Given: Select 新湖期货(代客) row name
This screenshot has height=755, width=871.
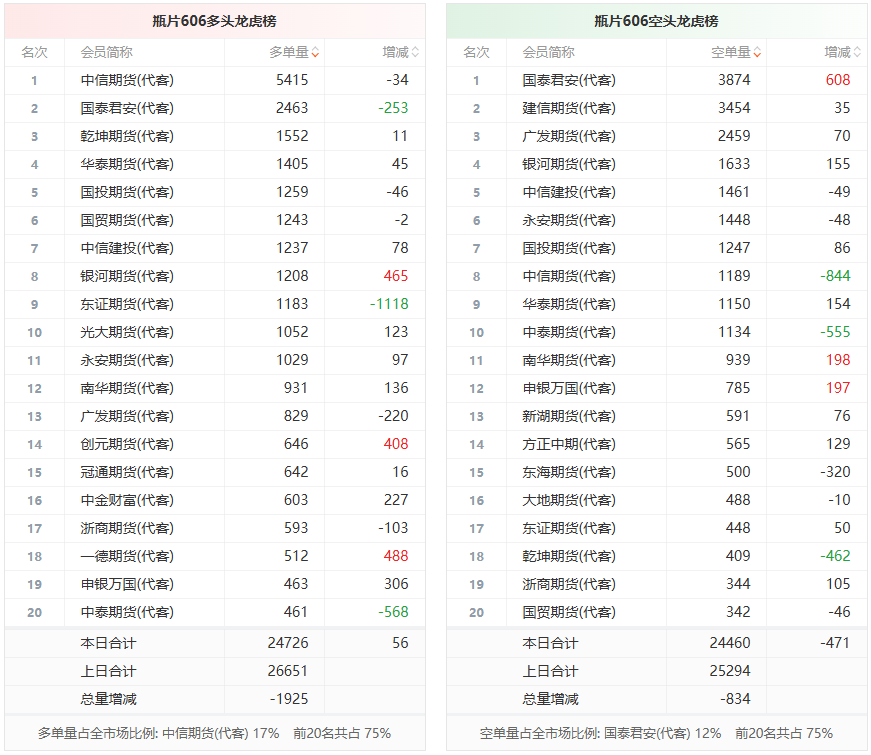Looking at the screenshot, I should coord(569,416).
